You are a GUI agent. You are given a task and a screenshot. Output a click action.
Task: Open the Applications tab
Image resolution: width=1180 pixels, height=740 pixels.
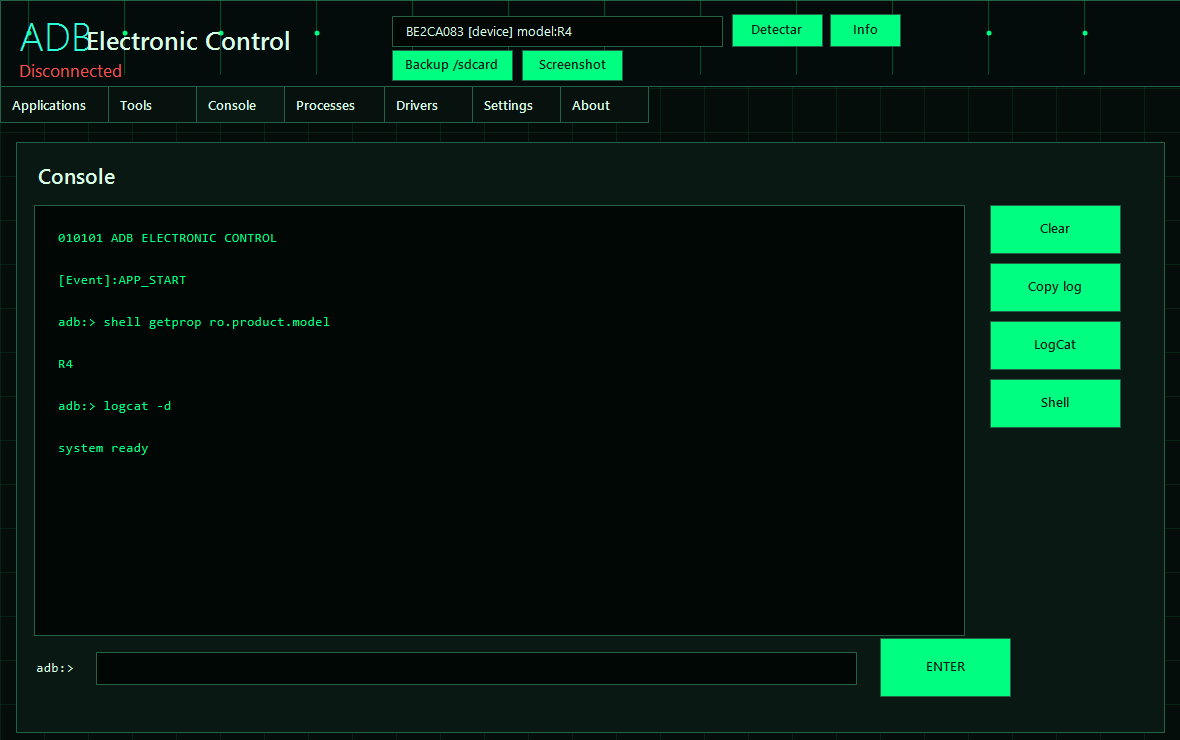[x=54, y=105]
